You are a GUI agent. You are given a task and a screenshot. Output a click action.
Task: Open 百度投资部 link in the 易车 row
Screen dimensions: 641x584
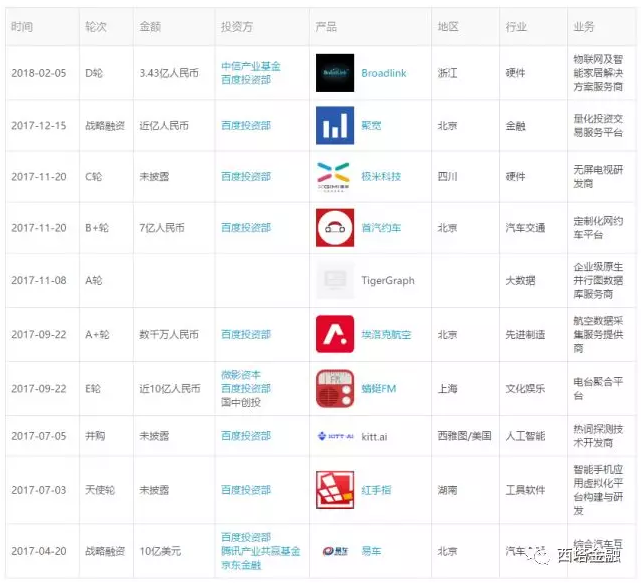[246, 537]
